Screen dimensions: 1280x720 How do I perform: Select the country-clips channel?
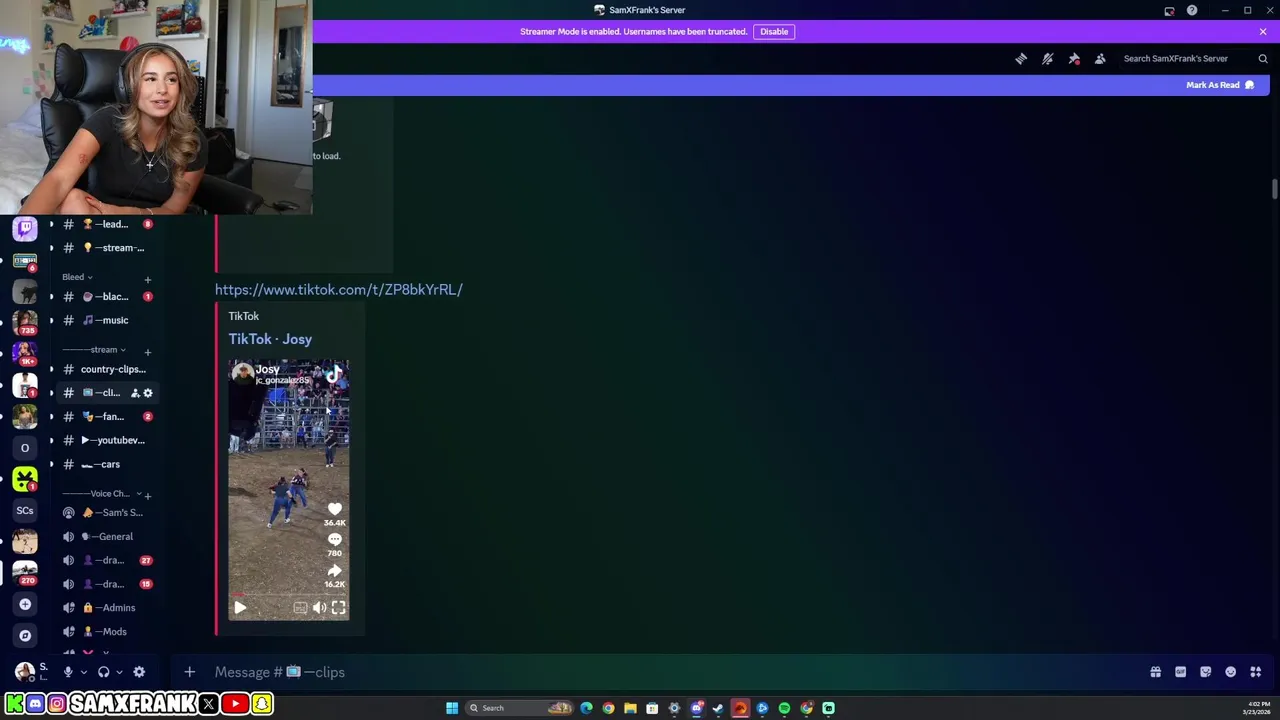click(107, 369)
